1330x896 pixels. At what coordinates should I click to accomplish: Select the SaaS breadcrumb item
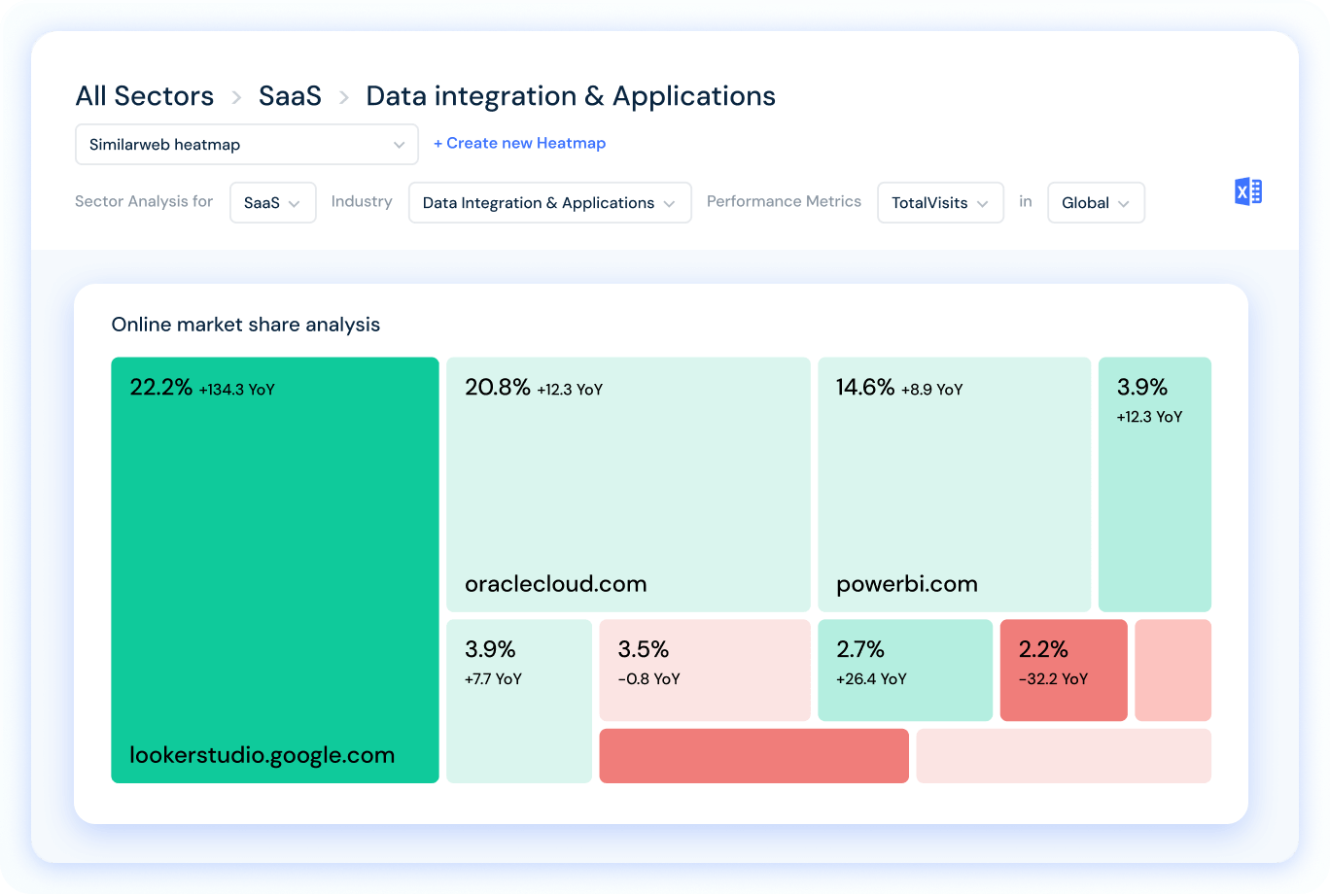click(x=289, y=95)
